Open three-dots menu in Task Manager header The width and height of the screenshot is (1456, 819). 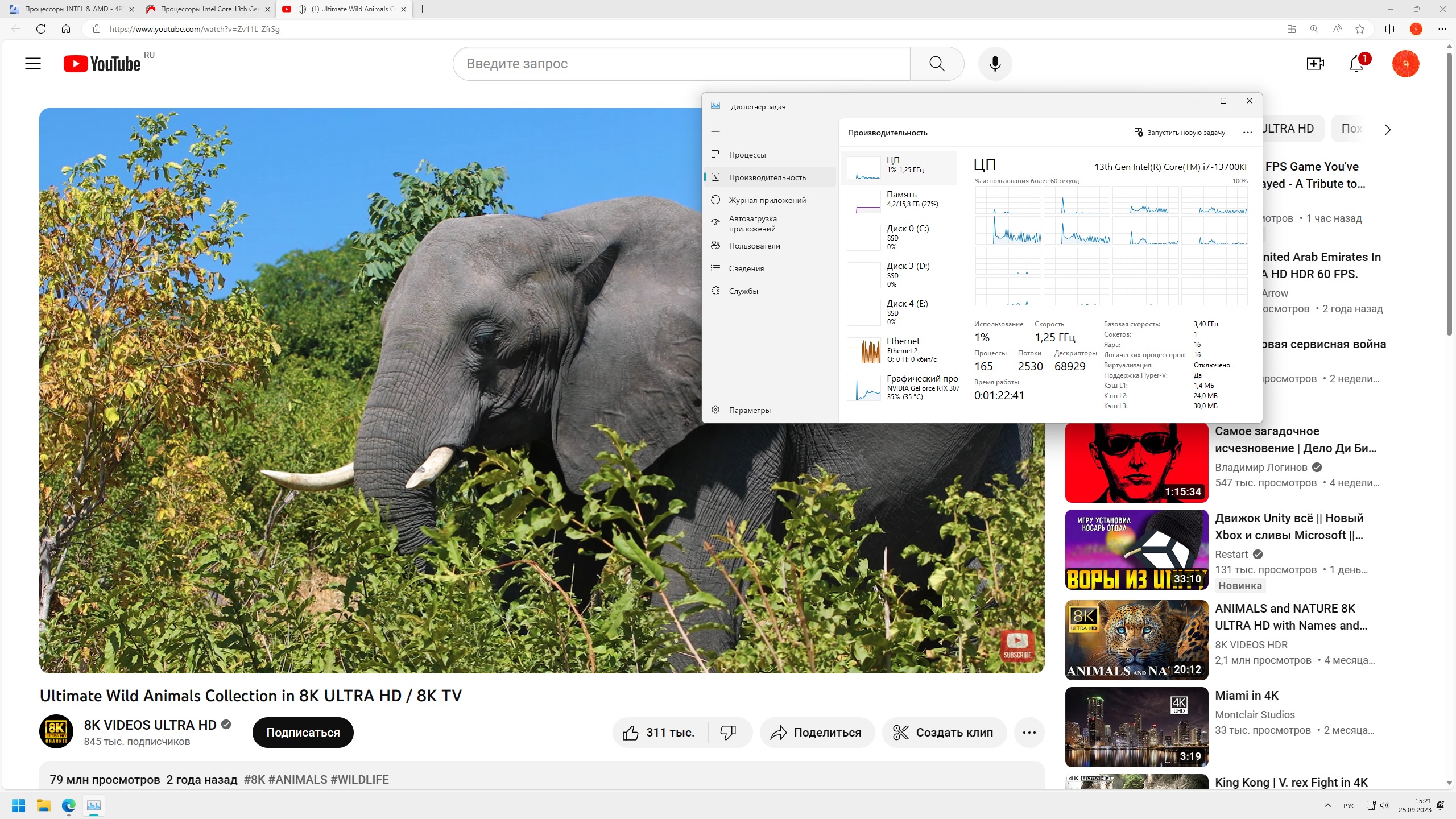tap(1247, 133)
